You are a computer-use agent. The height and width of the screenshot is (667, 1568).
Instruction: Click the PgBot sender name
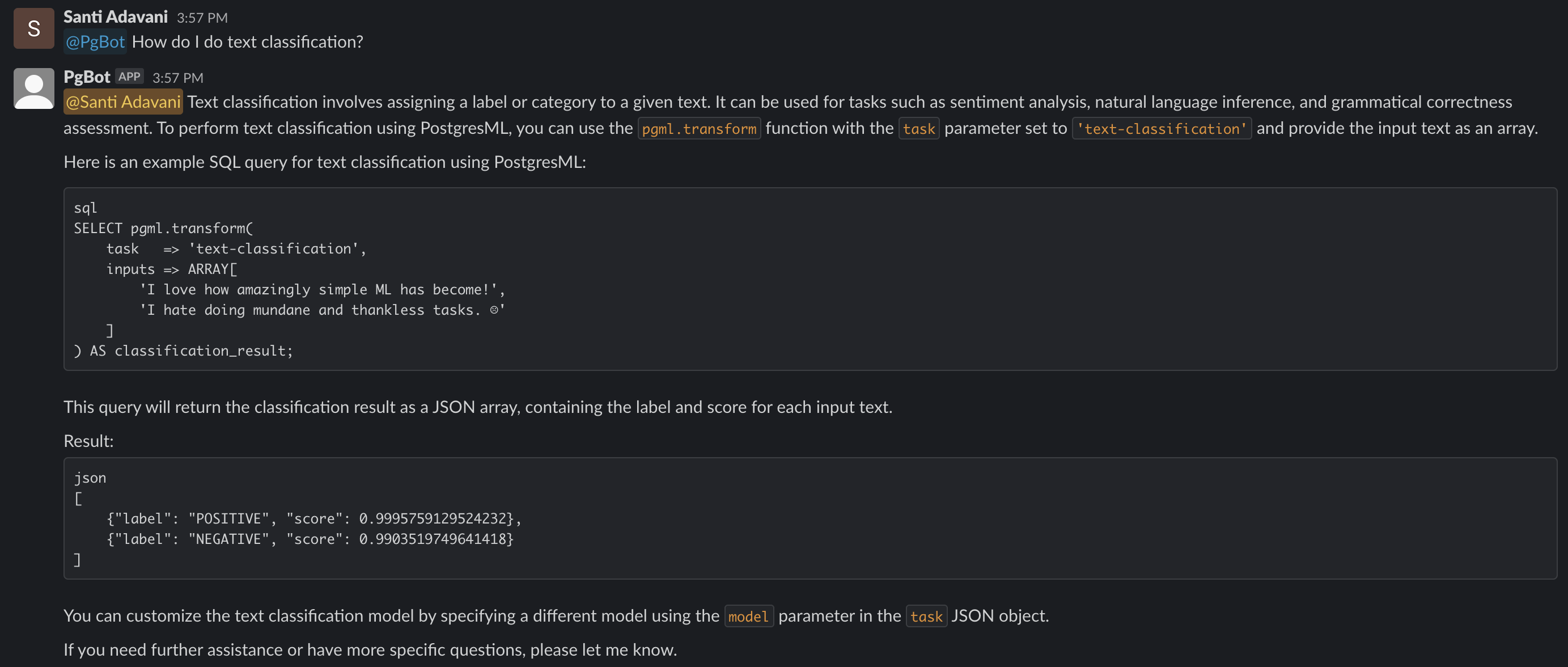tap(86, 77)
